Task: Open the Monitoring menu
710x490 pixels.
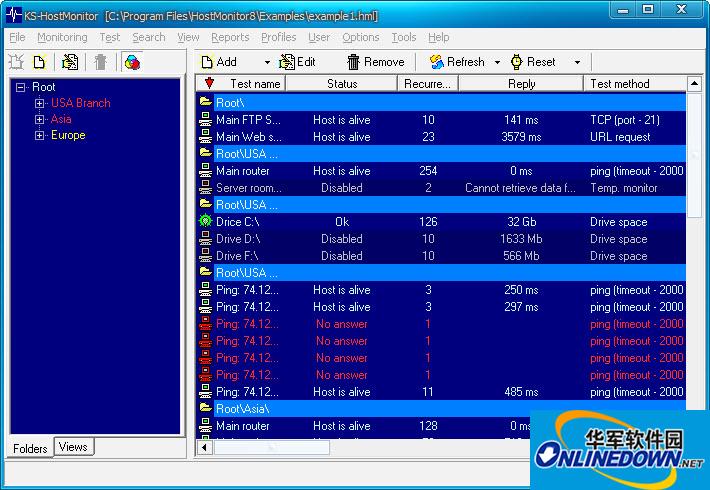Action: 62,38
